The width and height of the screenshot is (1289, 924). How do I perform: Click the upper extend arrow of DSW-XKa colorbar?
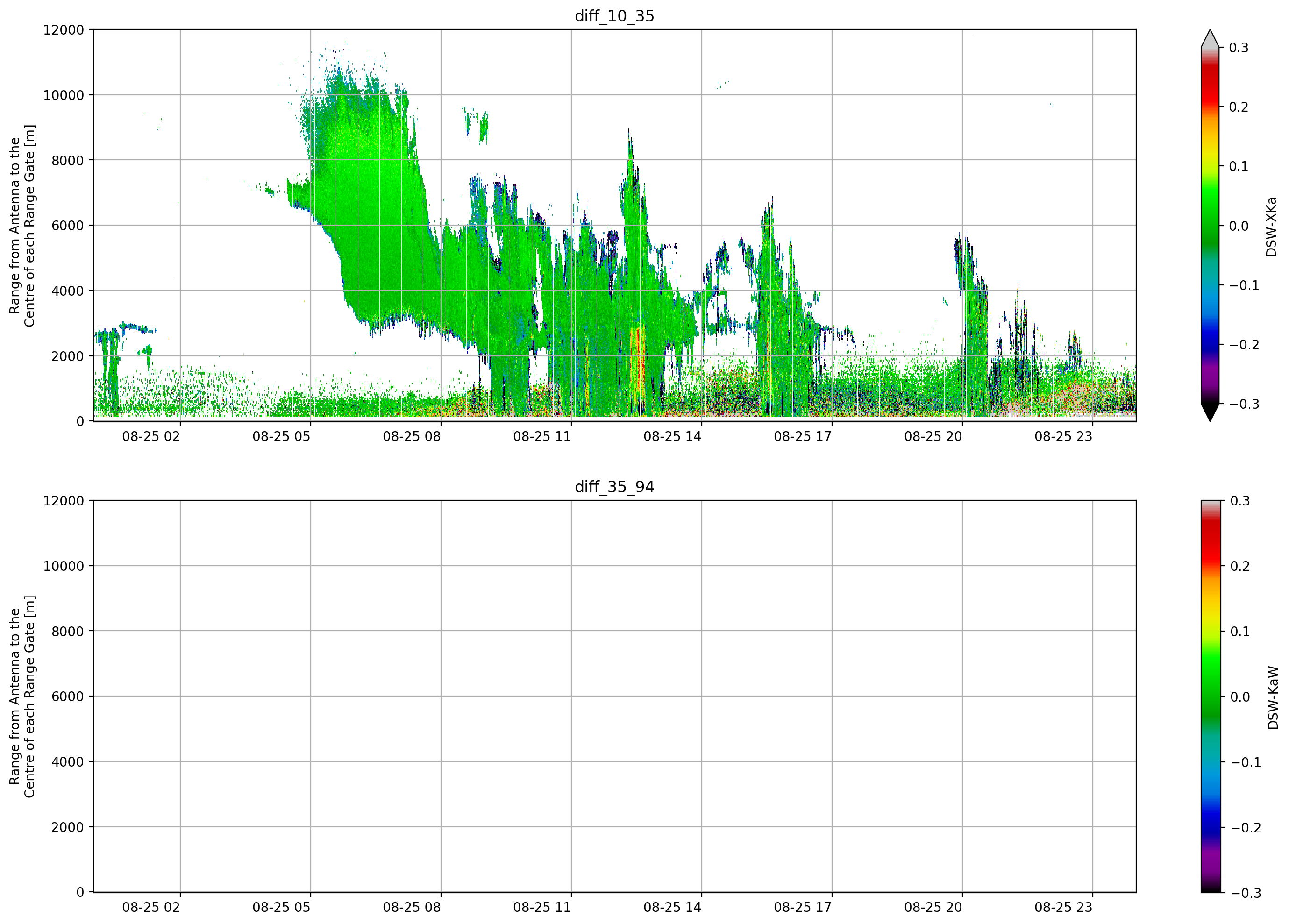point(1210,40)
